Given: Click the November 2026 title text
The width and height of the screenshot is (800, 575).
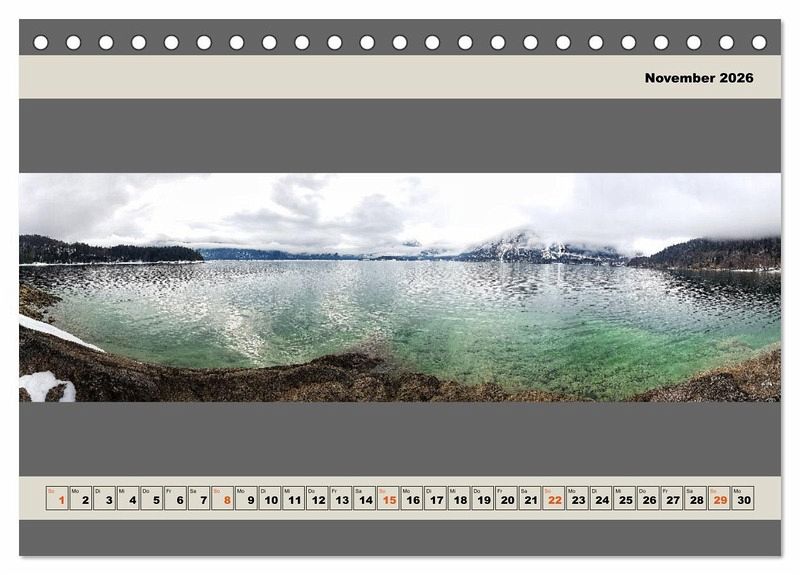Looking at the screenshot, I should [x=698, y=78].
